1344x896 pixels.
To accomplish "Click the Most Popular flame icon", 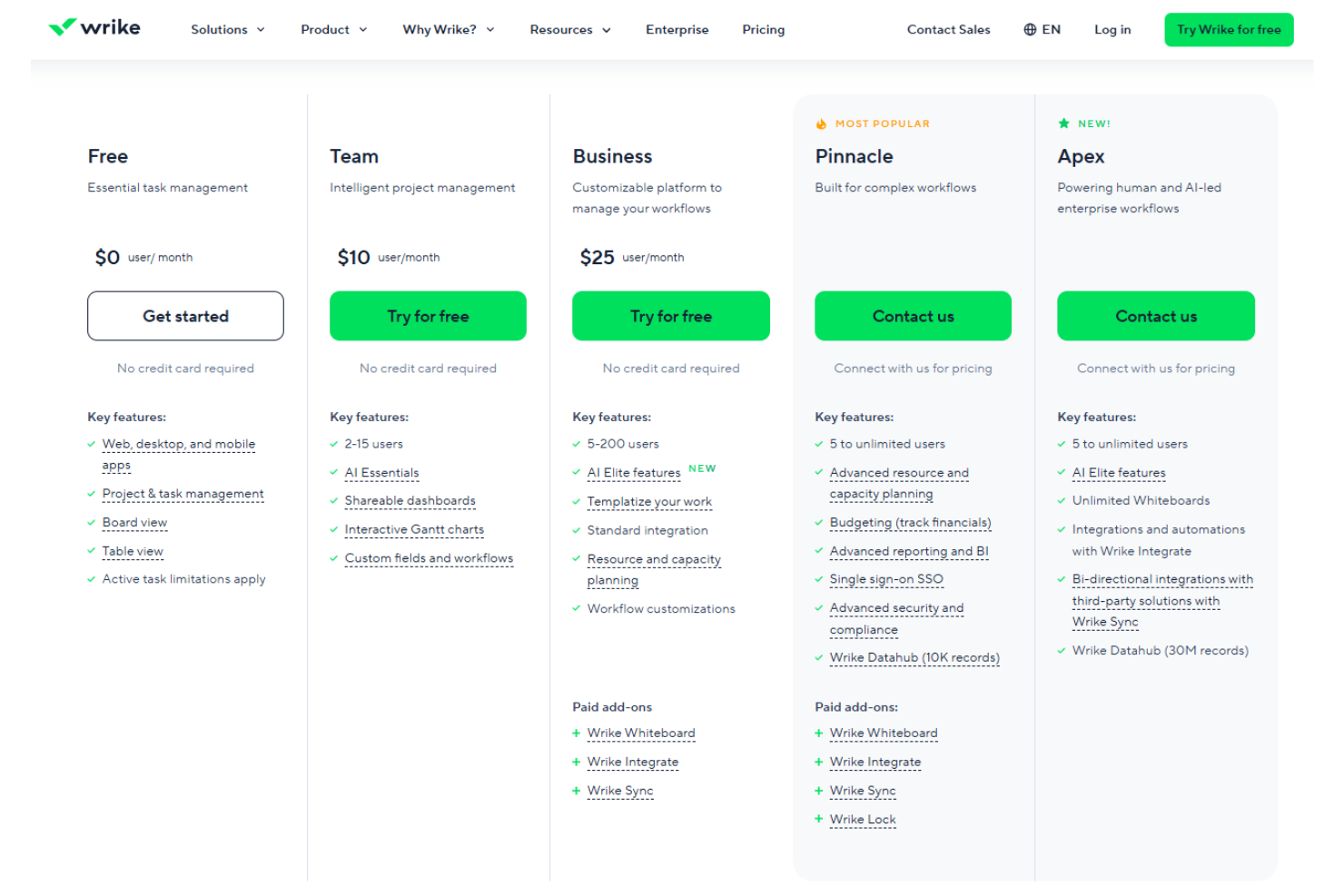I will click(821, 123).
